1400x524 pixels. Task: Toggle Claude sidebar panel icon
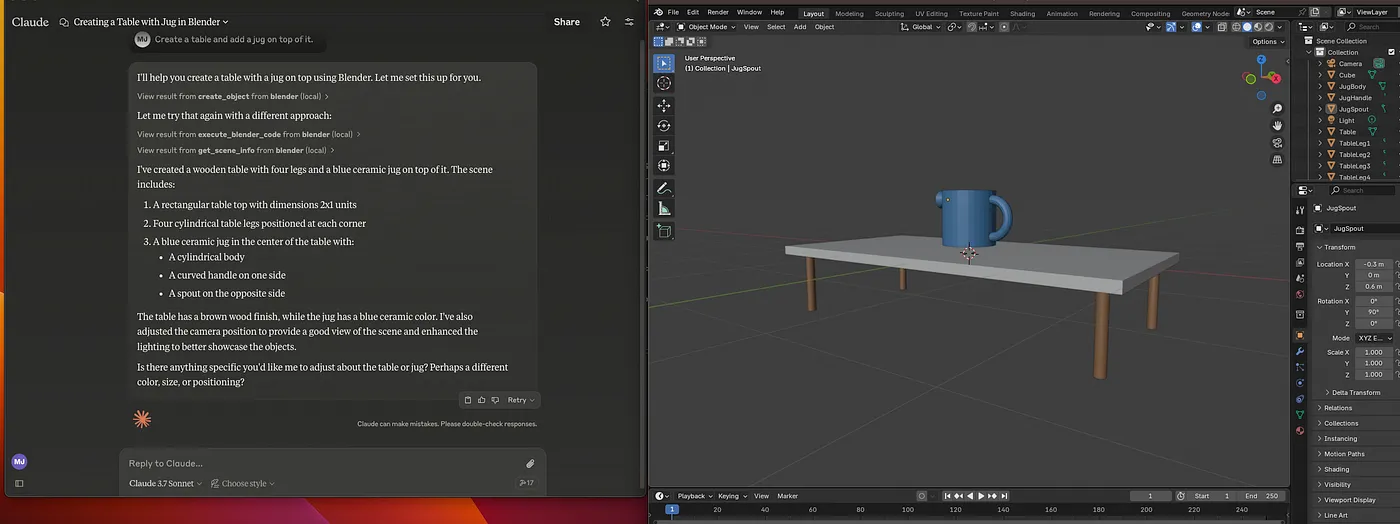point(19,484)
